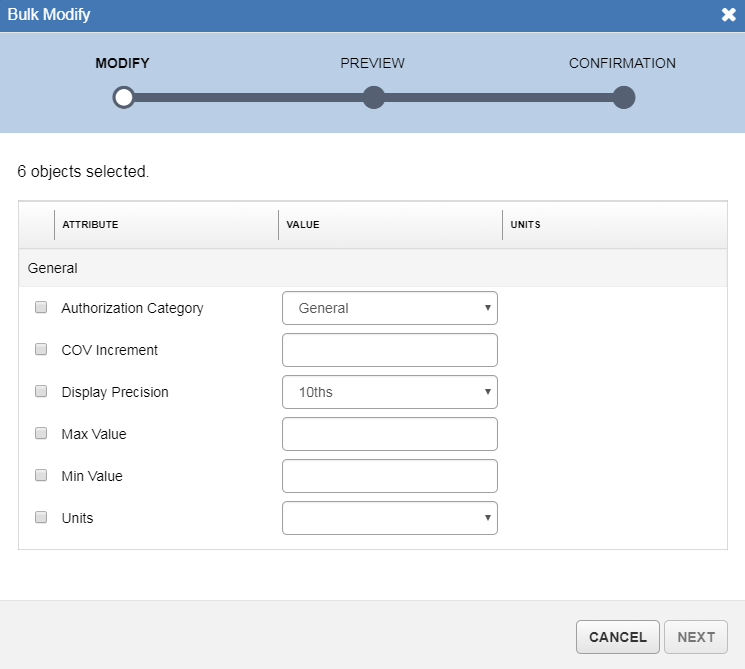Open the Units value dropdown

[x=389, y=518]
